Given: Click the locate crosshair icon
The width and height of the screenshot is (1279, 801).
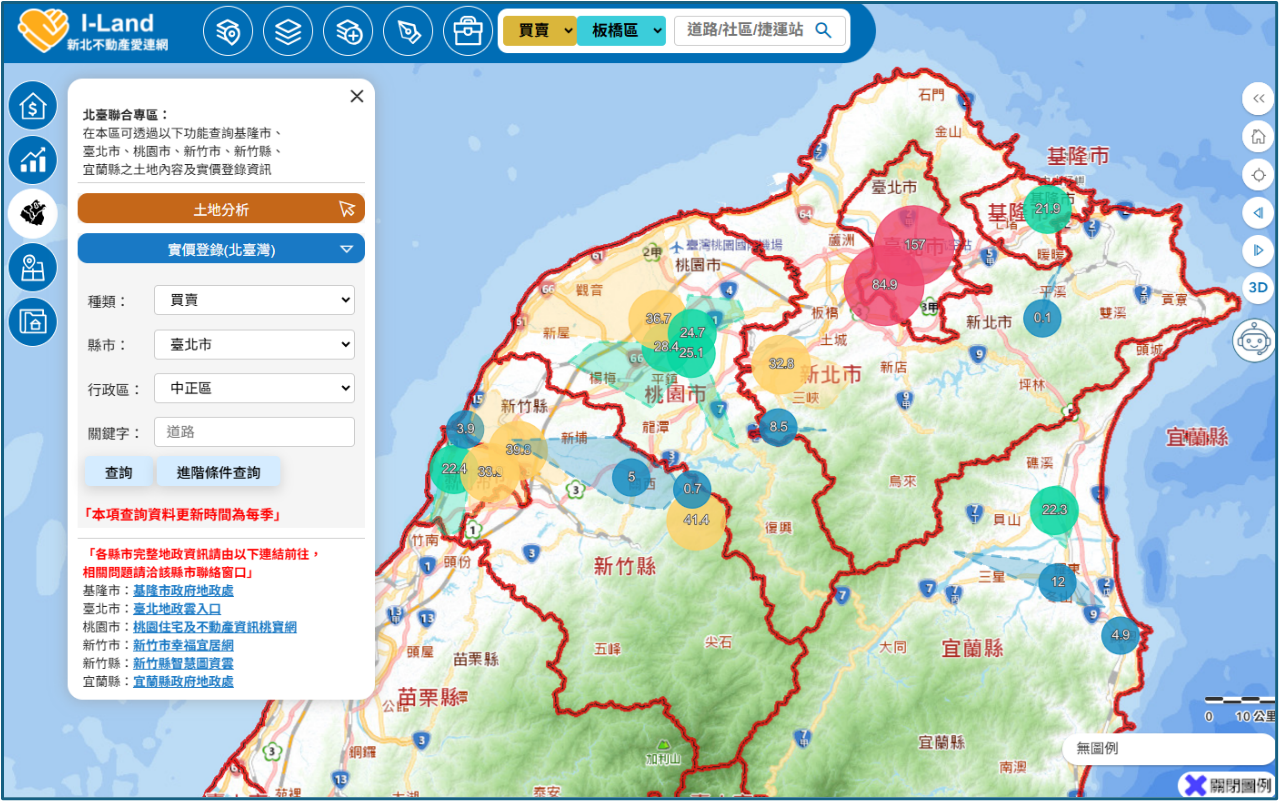Looking at the screenshot, I should point(1258,174).
